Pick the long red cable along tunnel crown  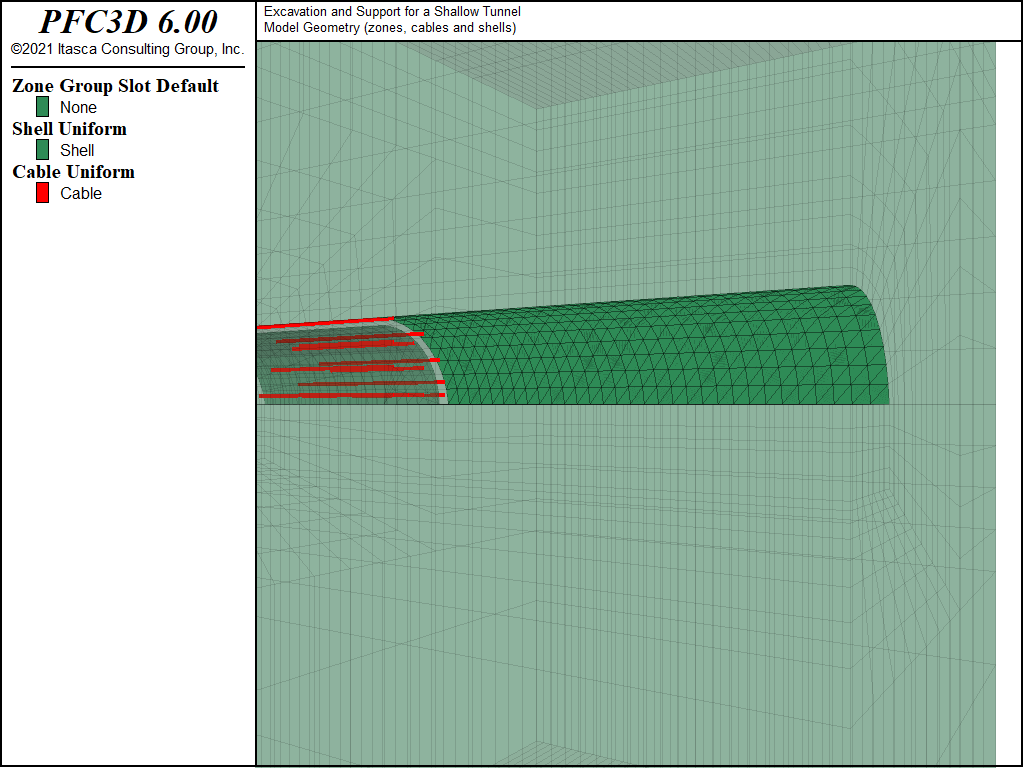(325, 323)
